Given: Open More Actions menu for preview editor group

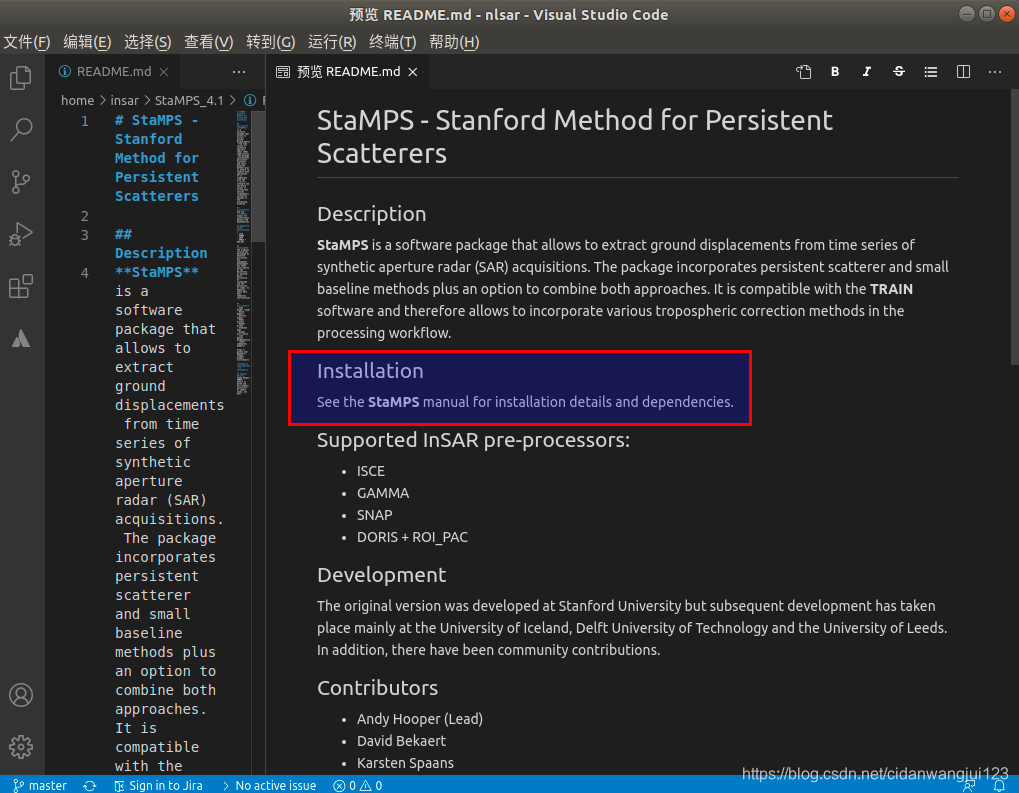Looking at the screenshot, I should point(995,72).
